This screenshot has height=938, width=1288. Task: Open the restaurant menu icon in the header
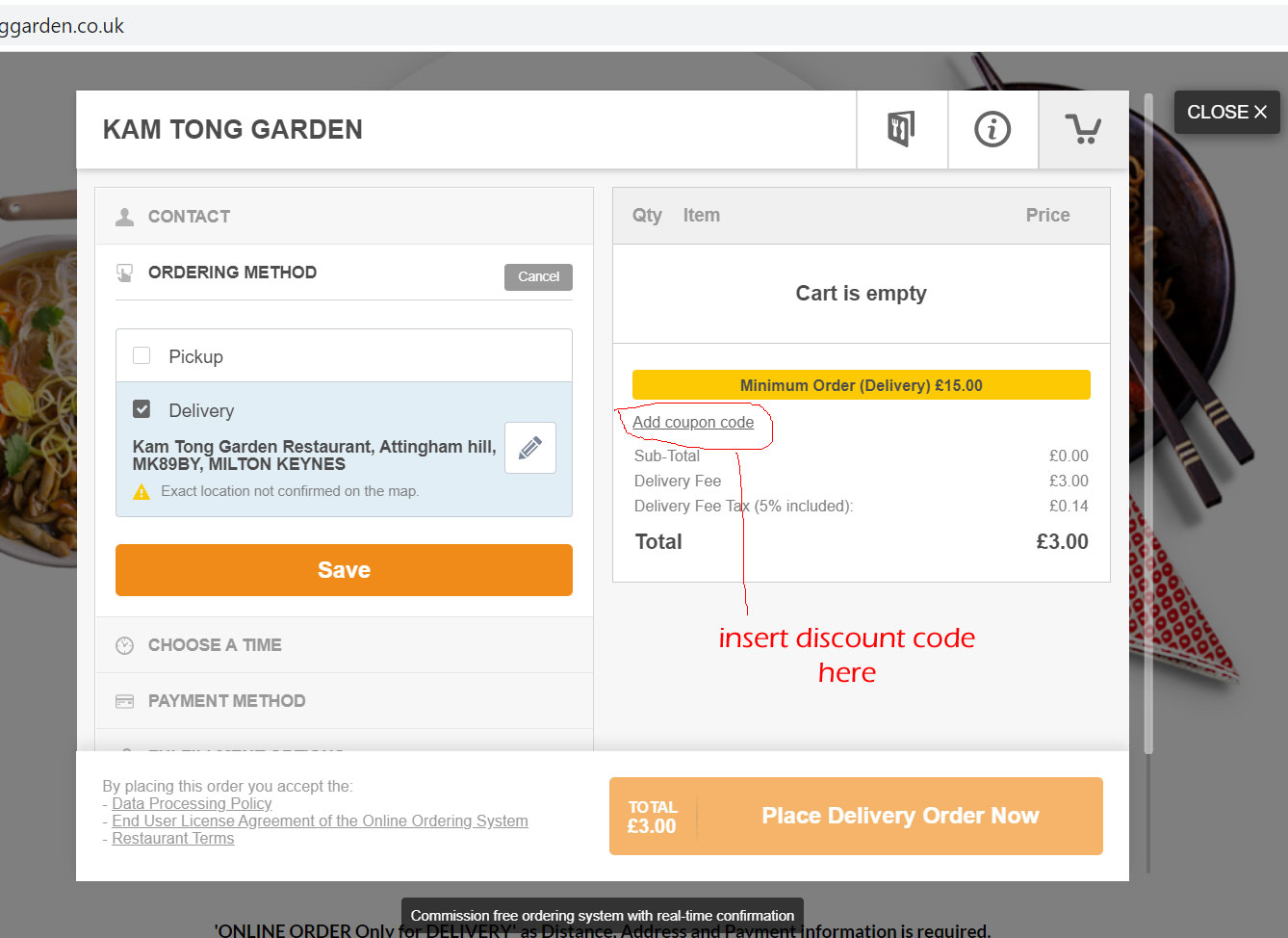tap(901, 128)
